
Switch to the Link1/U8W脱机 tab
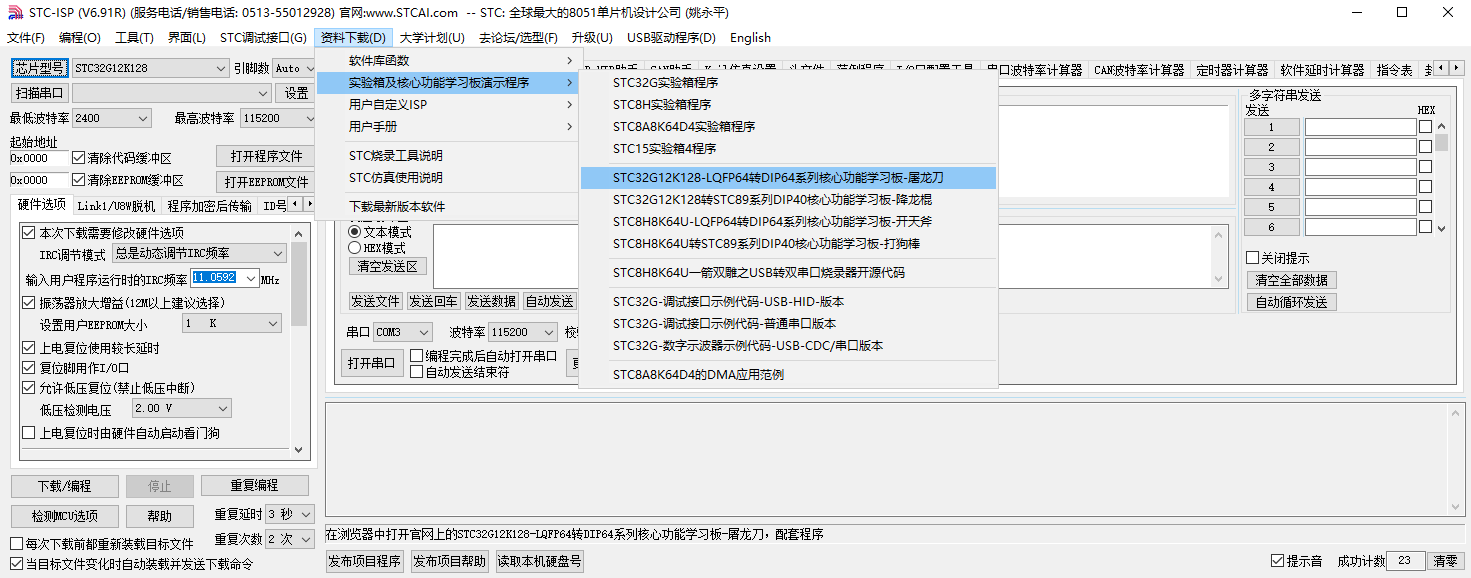[116, 206]
